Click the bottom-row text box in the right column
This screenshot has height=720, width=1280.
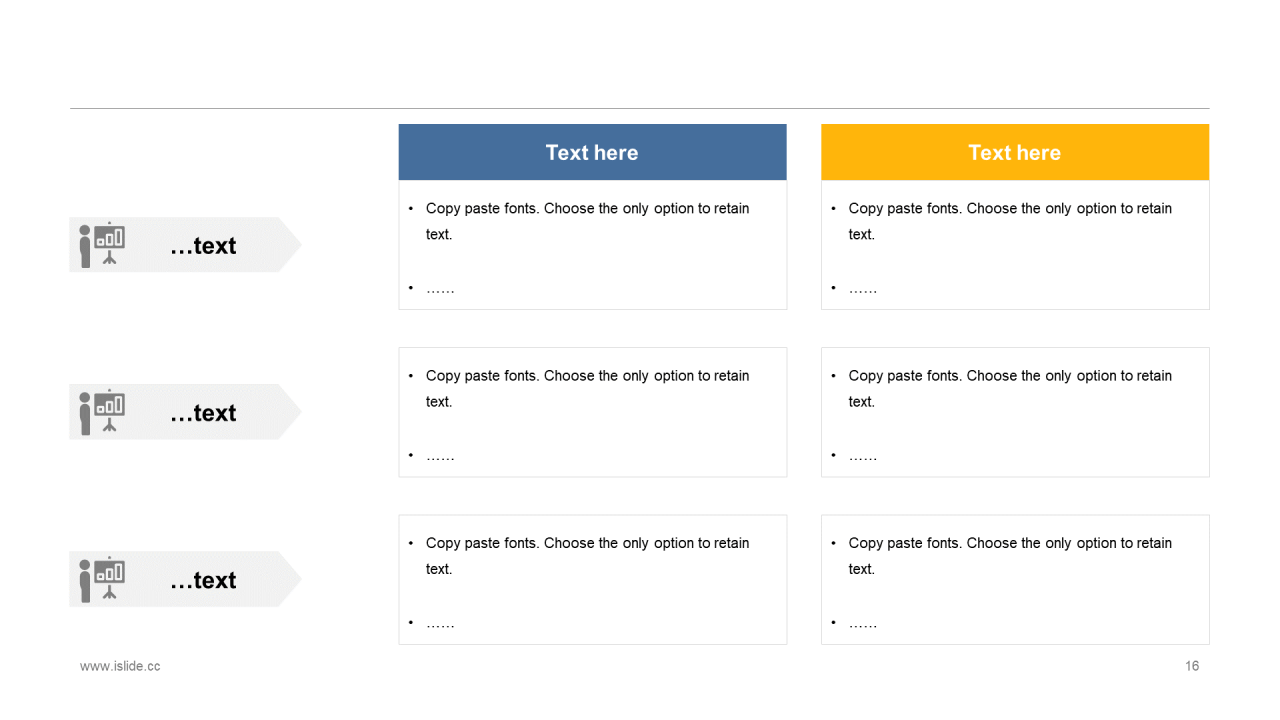[1015, 579]
